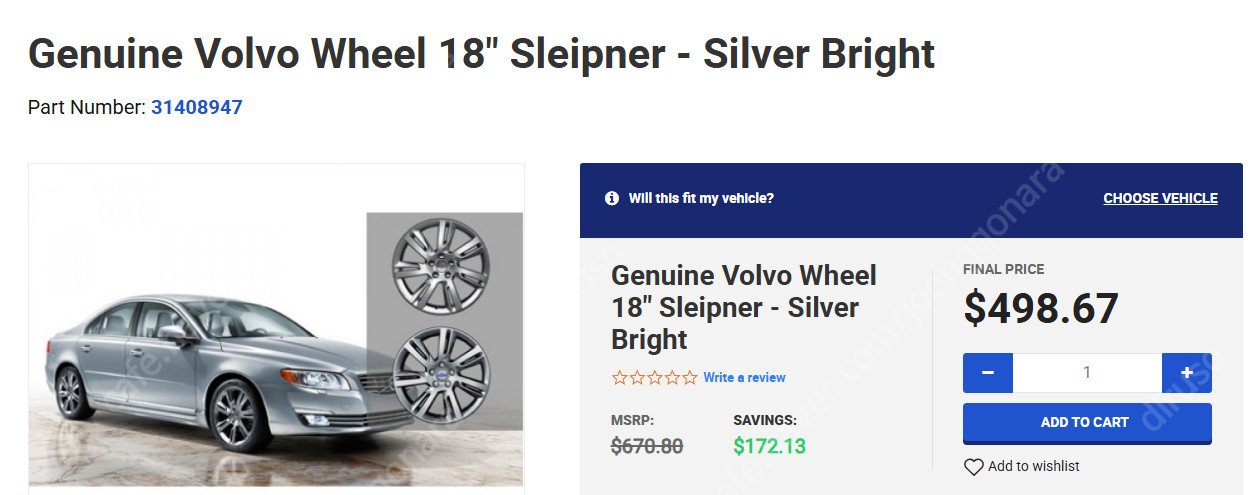Rate three stars using the third star

tap(655, 378)
